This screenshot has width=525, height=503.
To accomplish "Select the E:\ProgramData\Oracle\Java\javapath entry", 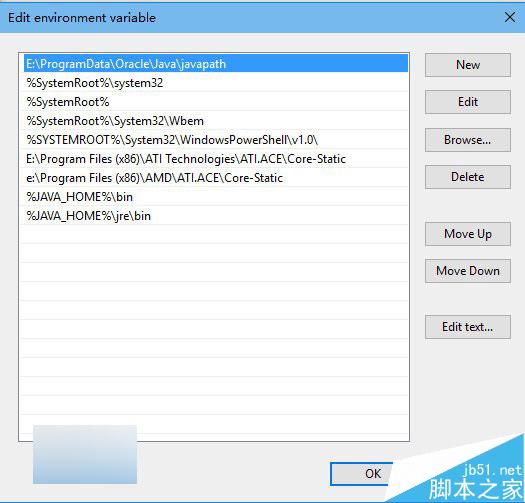I will [216, 64].
